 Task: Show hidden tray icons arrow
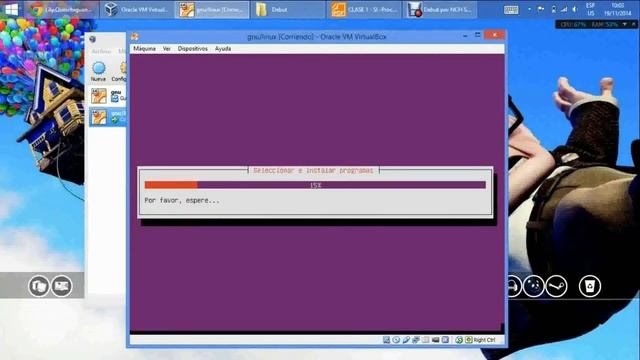(529, 9)
